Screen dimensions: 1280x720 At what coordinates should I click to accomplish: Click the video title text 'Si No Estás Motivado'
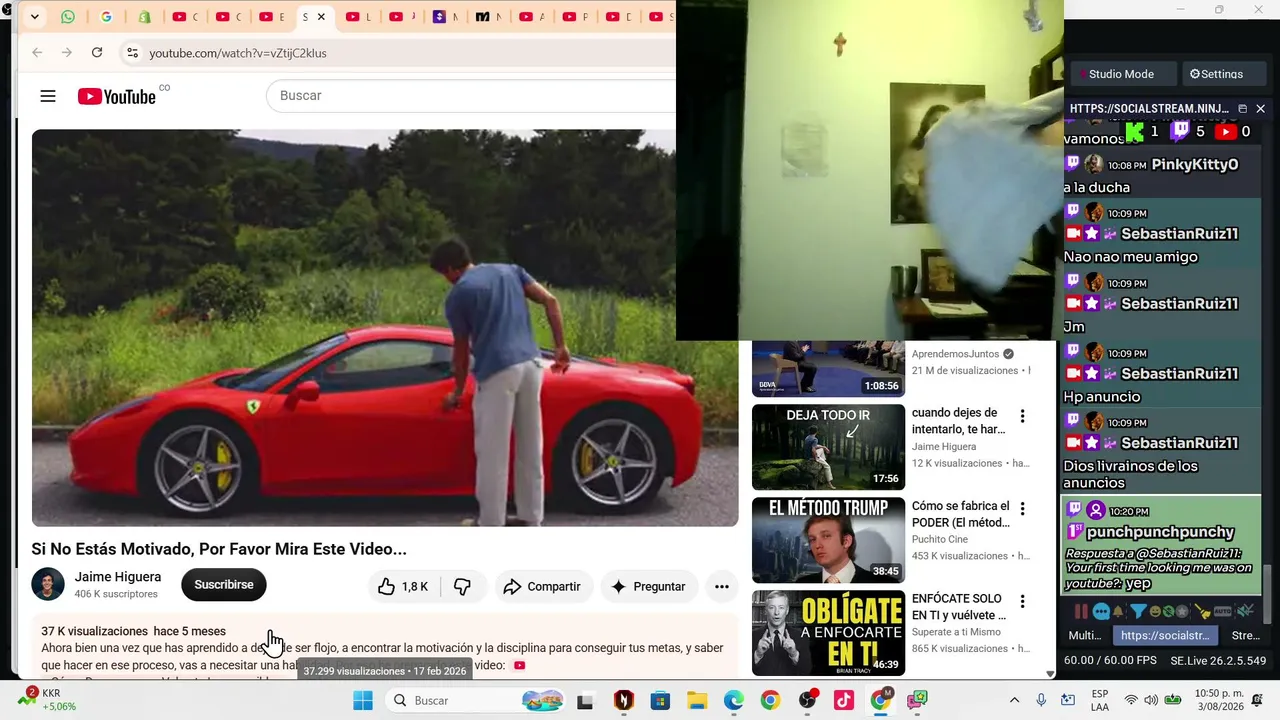(x=219, y=549)
